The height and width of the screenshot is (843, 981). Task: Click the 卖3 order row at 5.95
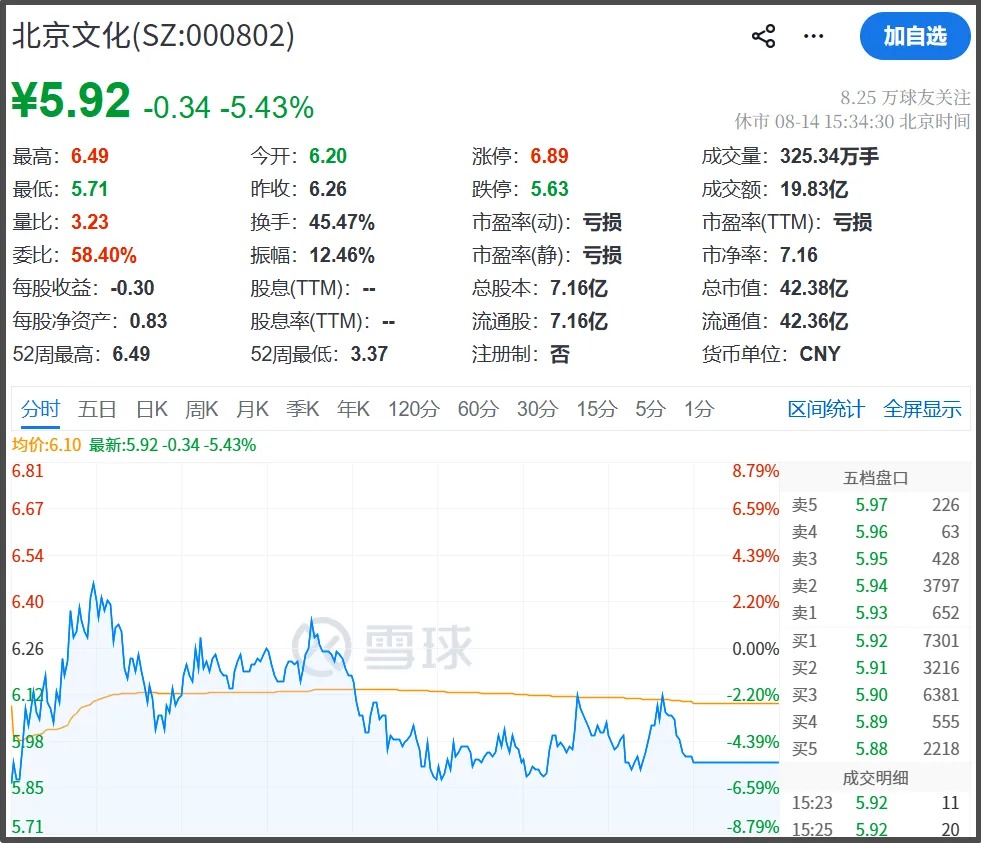875,559
